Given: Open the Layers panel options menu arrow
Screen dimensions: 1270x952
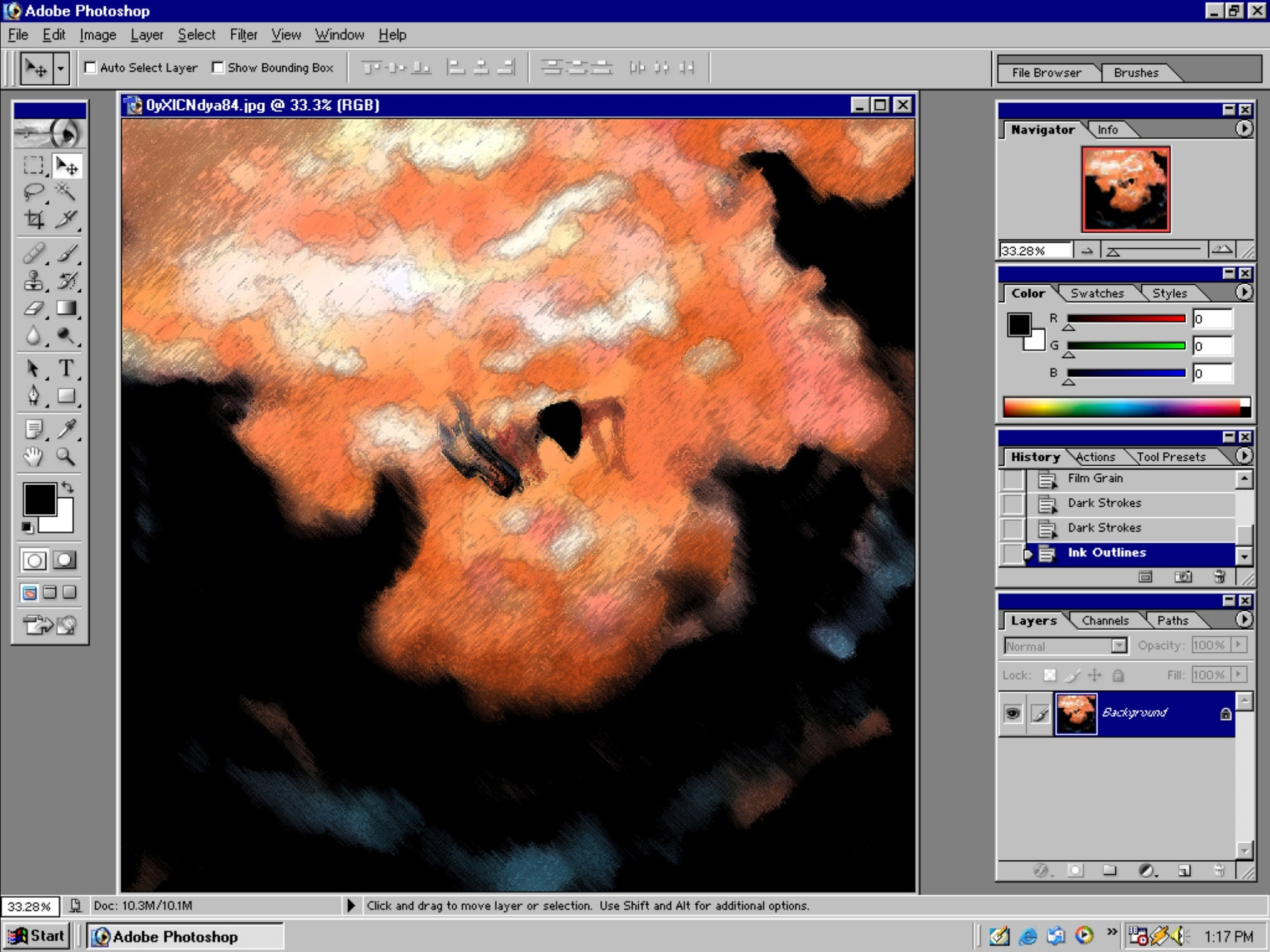Looking at the screenshot, I should coord(1243,619).
